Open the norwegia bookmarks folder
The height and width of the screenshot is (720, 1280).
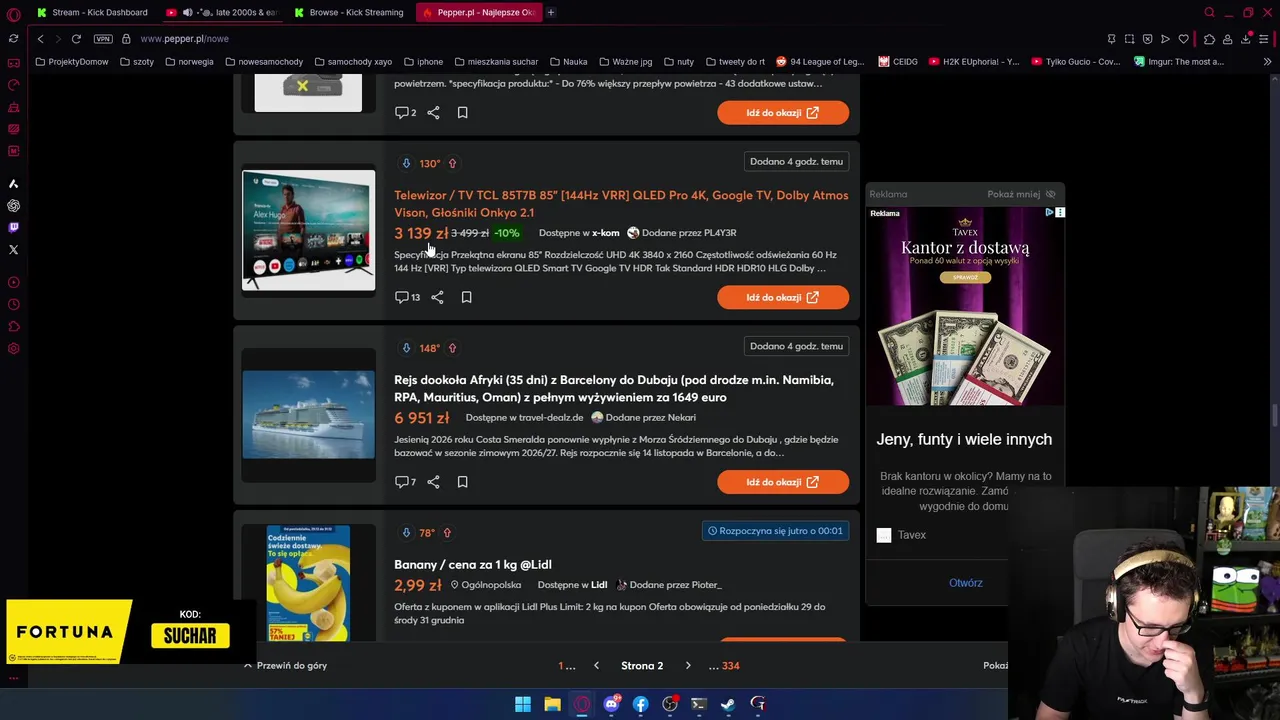[189, 61]
